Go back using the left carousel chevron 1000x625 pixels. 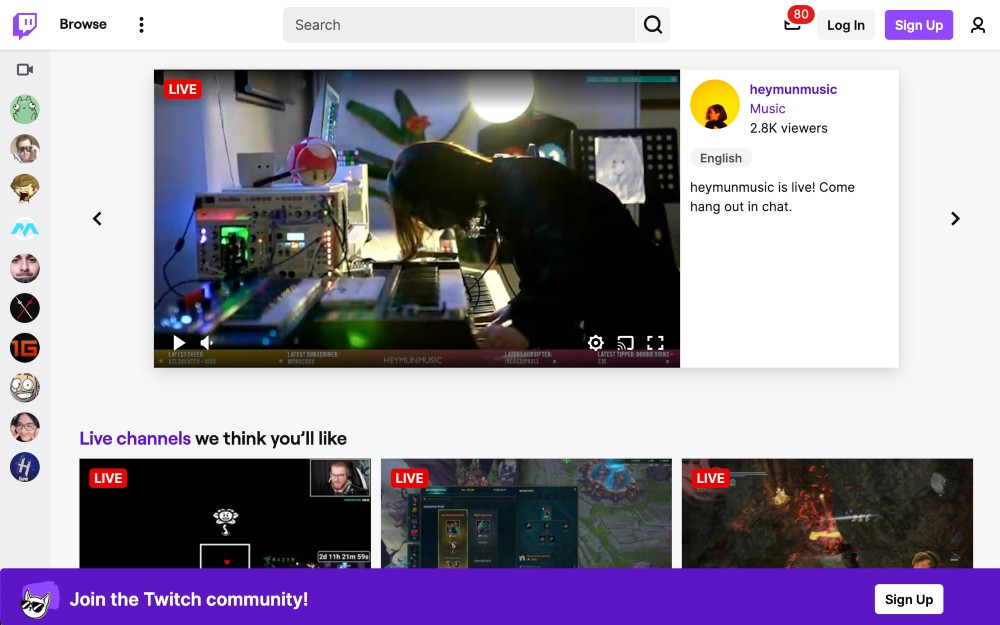pyautogui.click(x=97, y=218)
